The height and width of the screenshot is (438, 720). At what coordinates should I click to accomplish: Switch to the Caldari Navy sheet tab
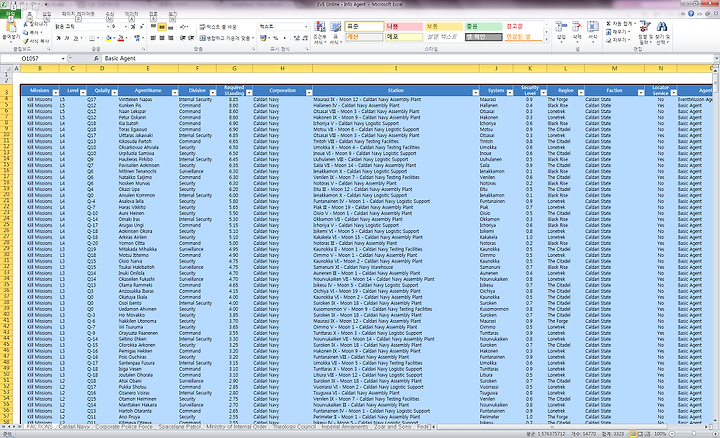74,427
